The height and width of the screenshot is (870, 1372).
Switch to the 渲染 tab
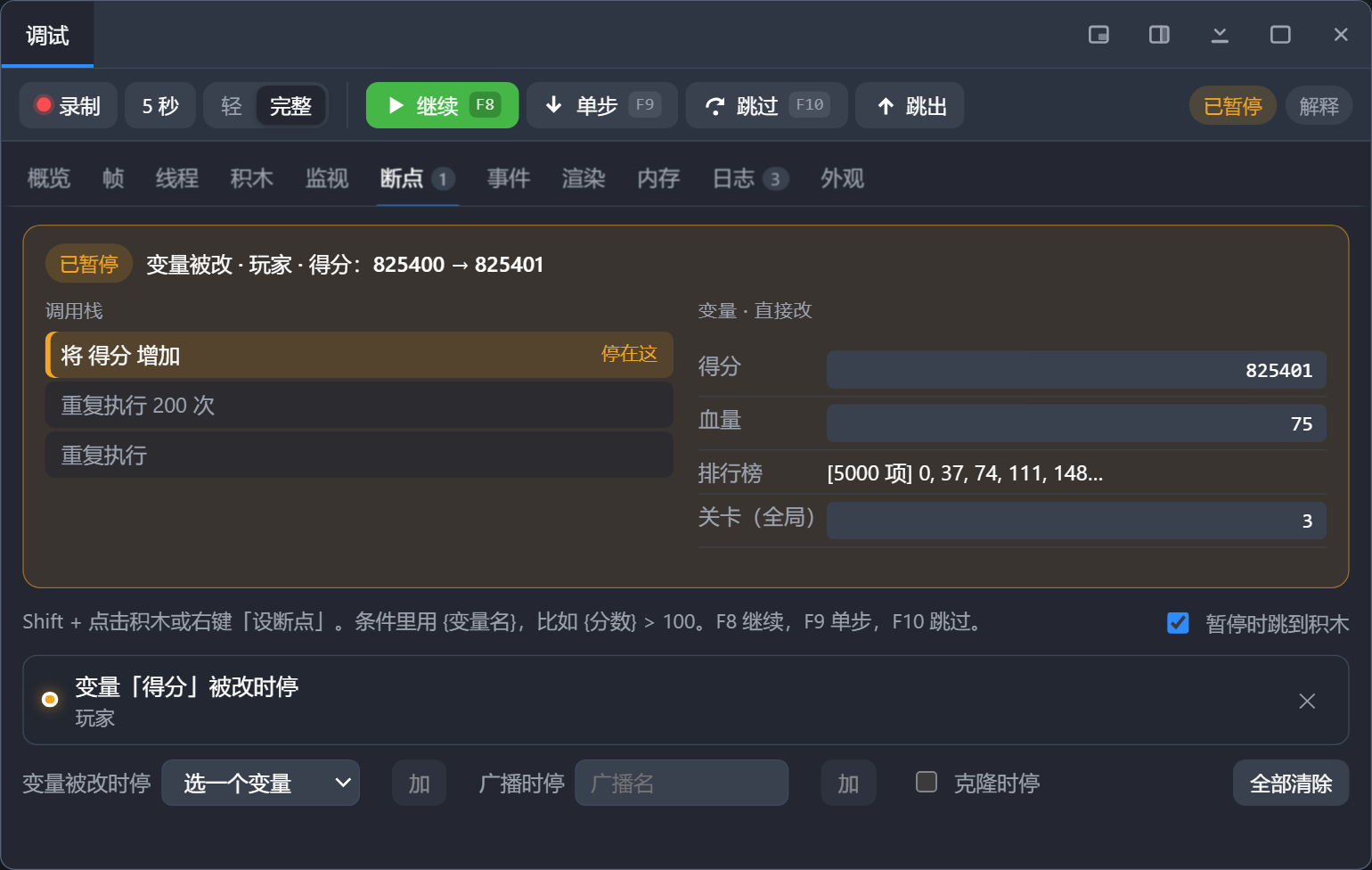pyautogui.click(x=584, y=178)
